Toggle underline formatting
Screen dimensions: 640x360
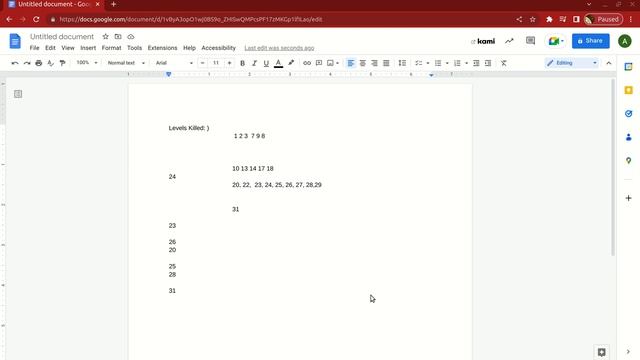pyautogui.click(x=266, y=63)
